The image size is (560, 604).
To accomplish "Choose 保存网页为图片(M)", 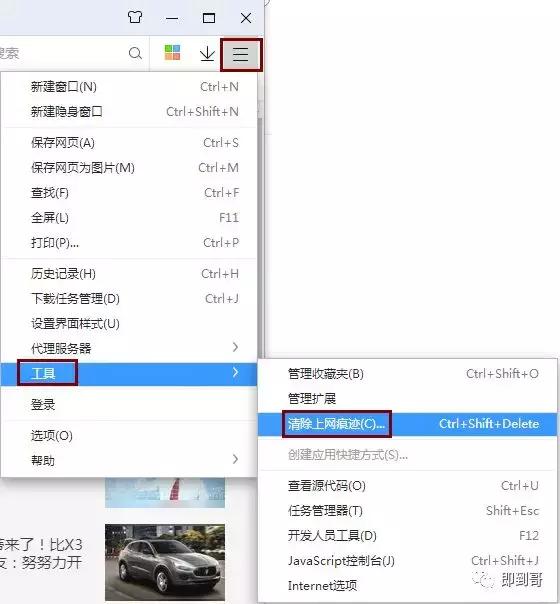I will pos(129,168).
